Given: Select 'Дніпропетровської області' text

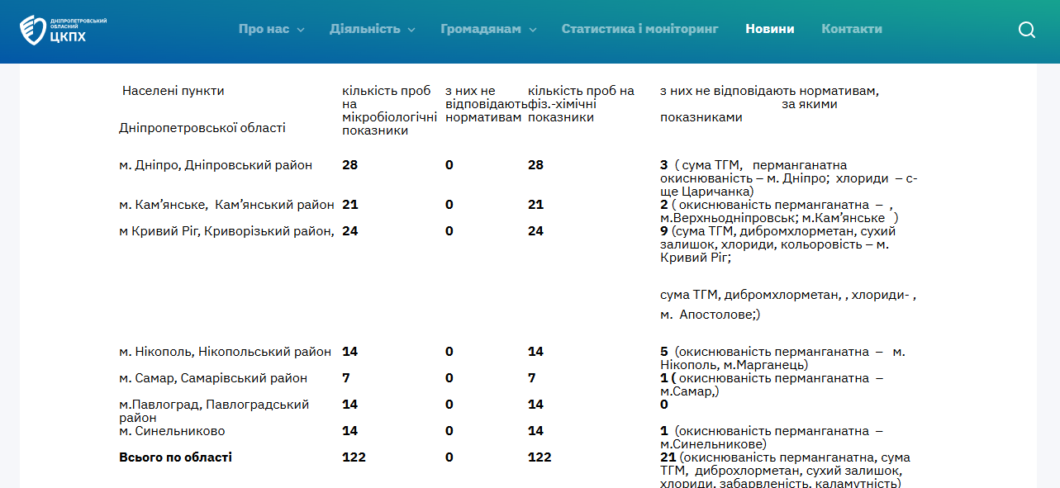Looking at the screenshot, I should click(202, 128).
